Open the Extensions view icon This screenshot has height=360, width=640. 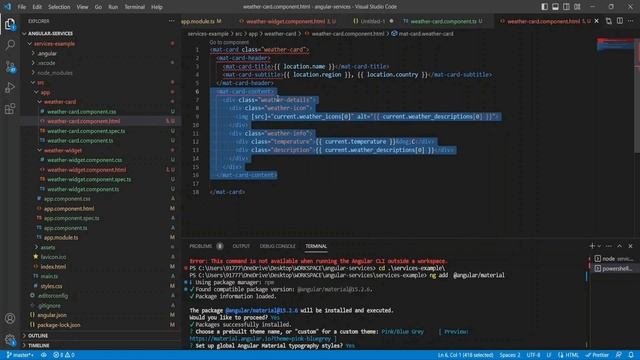(x=10, y=109)
